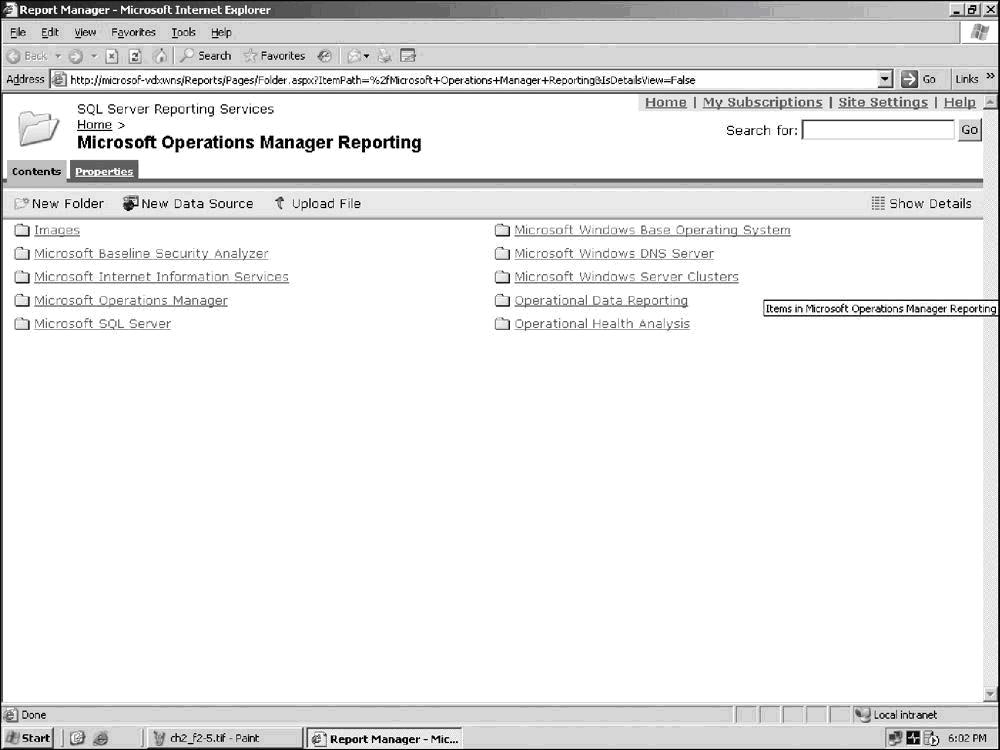Open the Back button history dropdown arrow
Screen dimensions: 1000x750
[x=58, y=56]
